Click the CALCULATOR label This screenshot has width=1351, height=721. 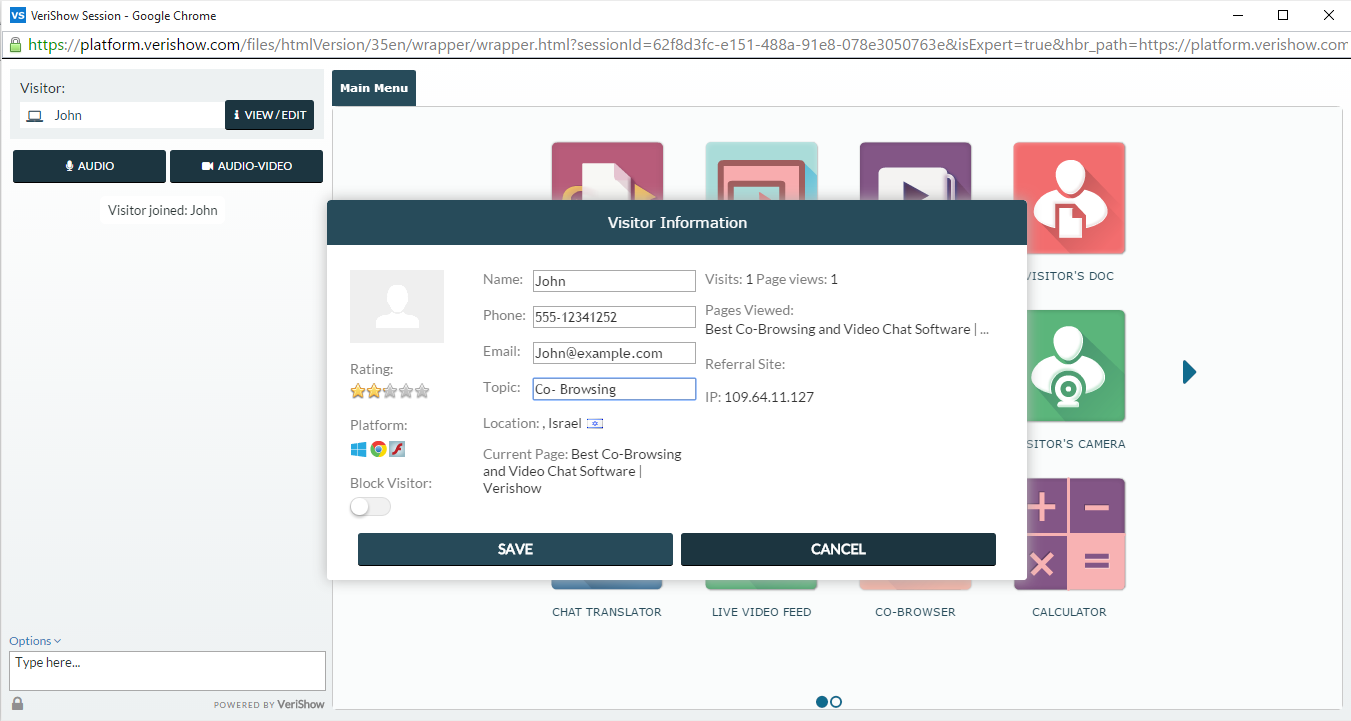click(x=1069, y=612)
